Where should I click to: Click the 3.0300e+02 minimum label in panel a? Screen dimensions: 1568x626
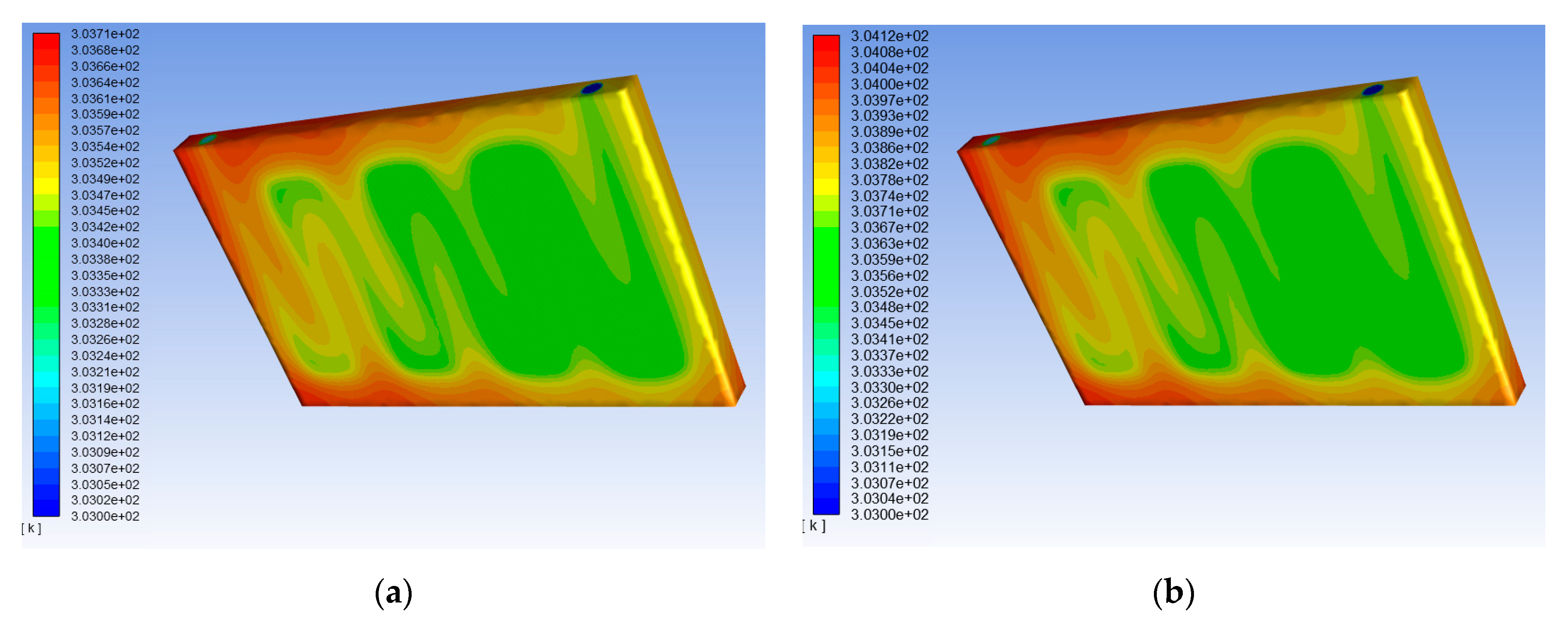pos(105,517)
